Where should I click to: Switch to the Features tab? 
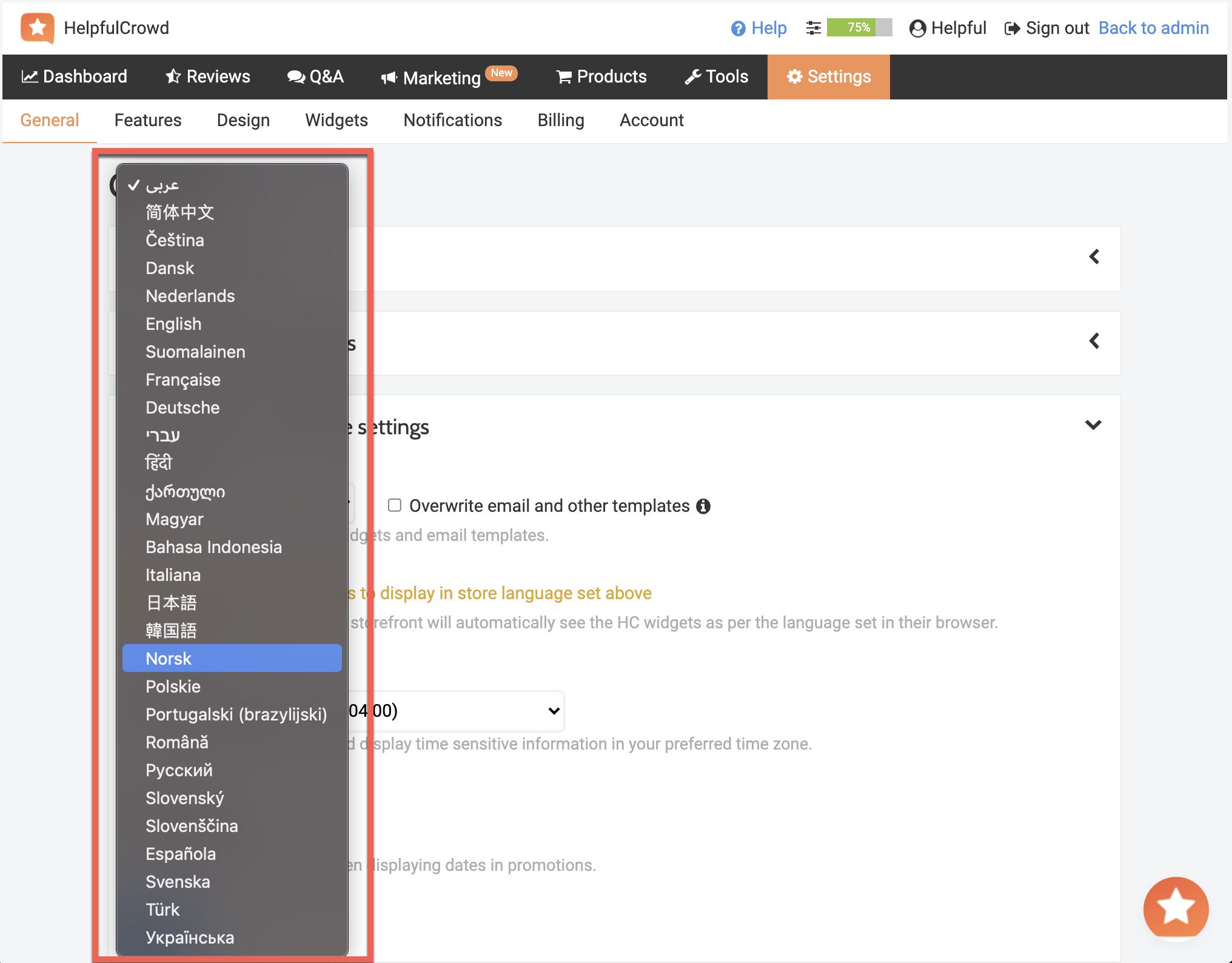tap(148, 120)
